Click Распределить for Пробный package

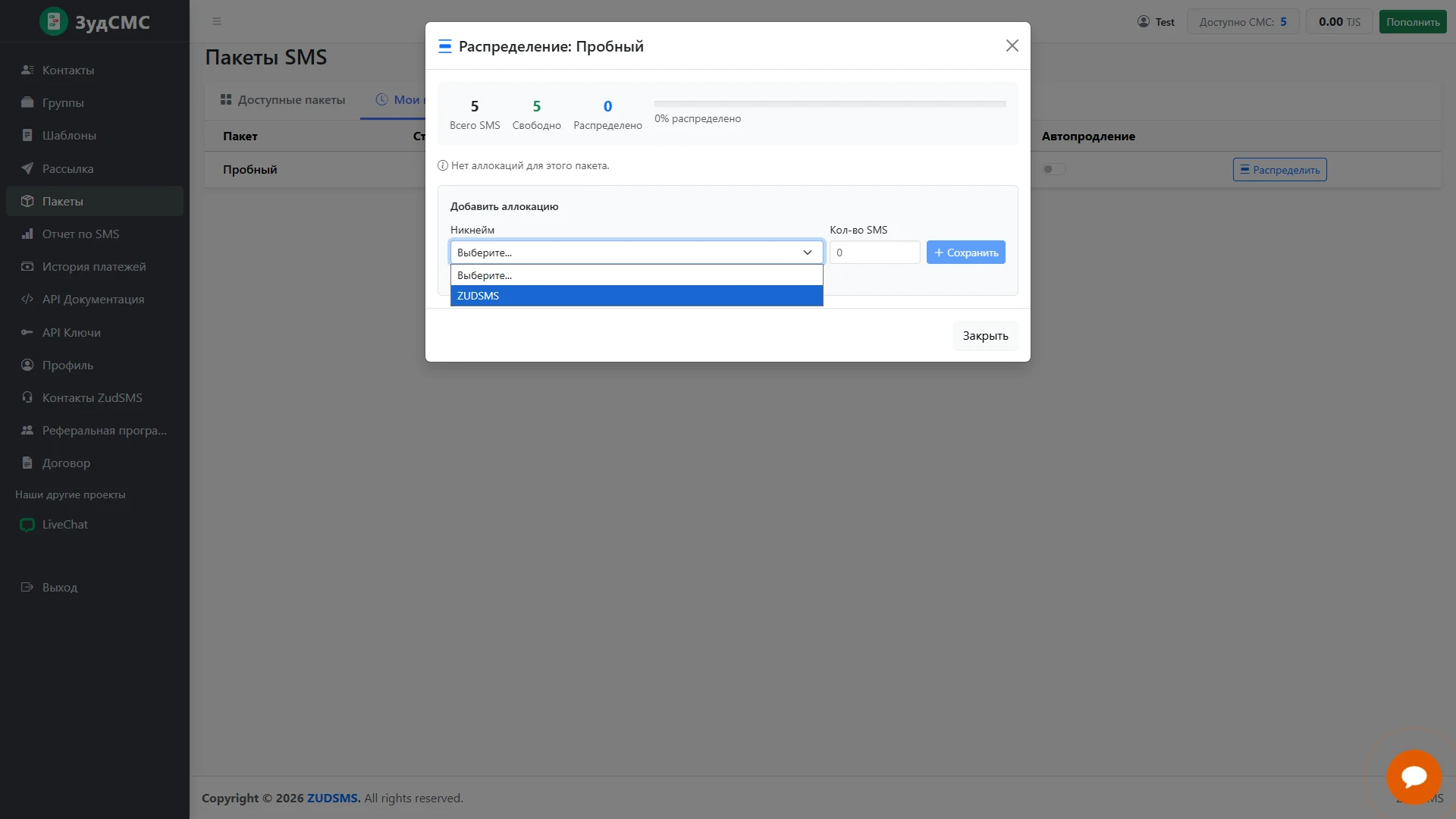click(1280, 170)
